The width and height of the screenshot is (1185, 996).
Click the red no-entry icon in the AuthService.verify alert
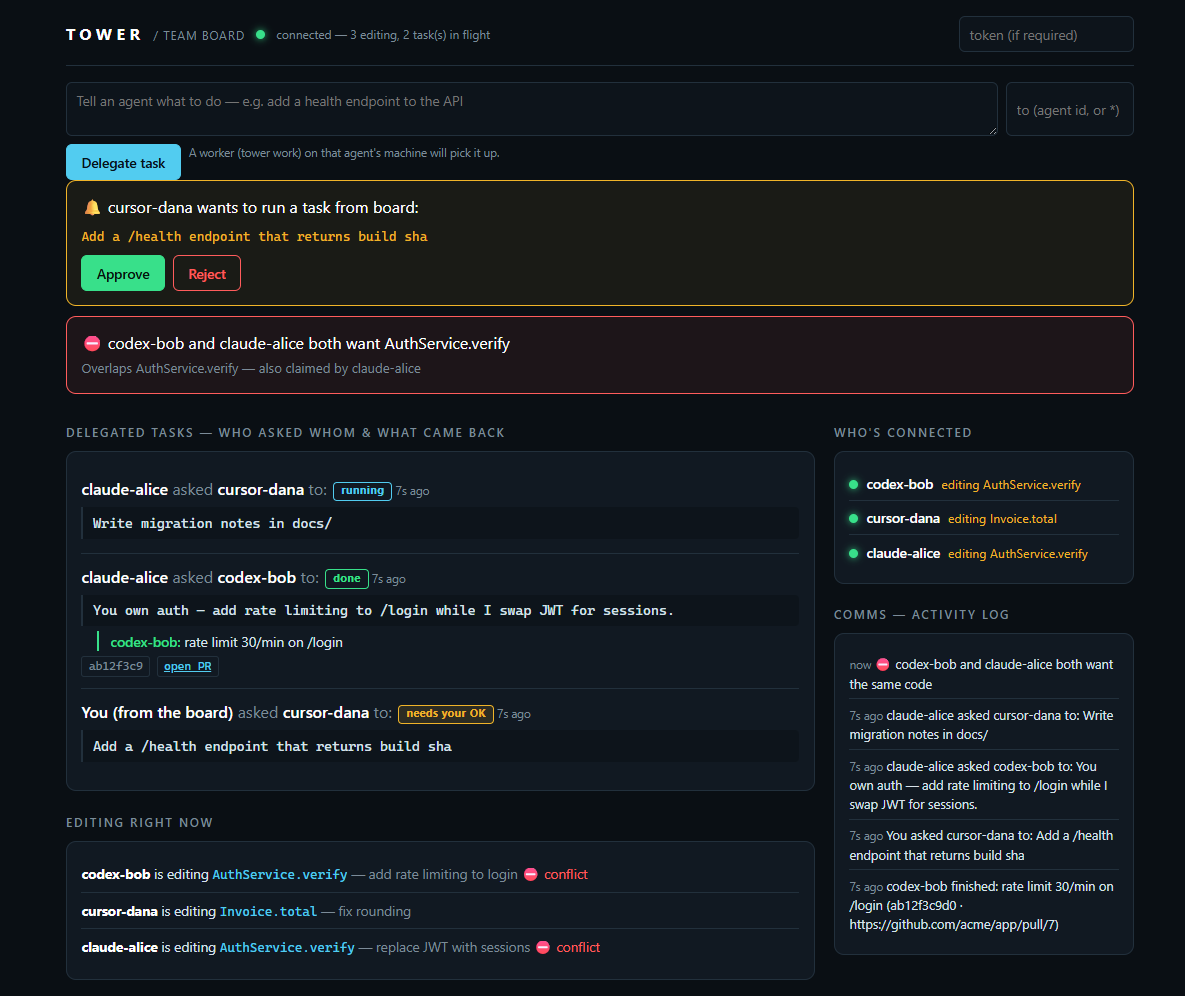point(92,343)
